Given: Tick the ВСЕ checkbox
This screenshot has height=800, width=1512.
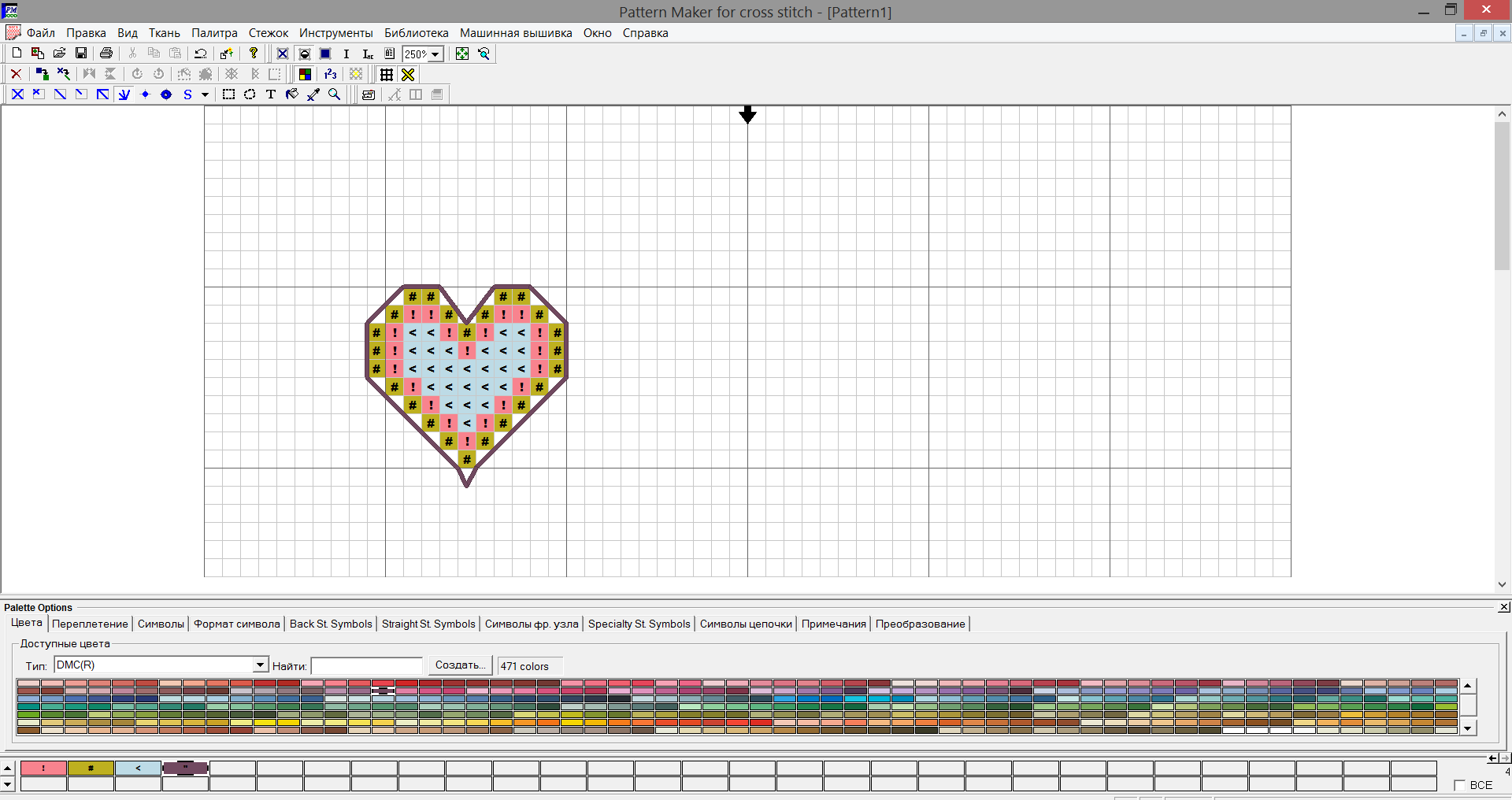Looking at the screenshot, I should (x=1459, y=785).
